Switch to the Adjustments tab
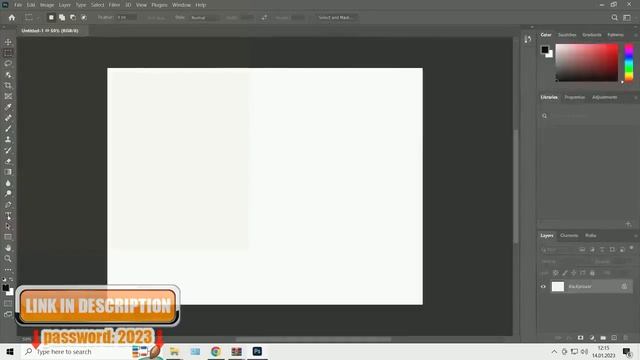This screenshot has width=640, height=360. point(604,97)
